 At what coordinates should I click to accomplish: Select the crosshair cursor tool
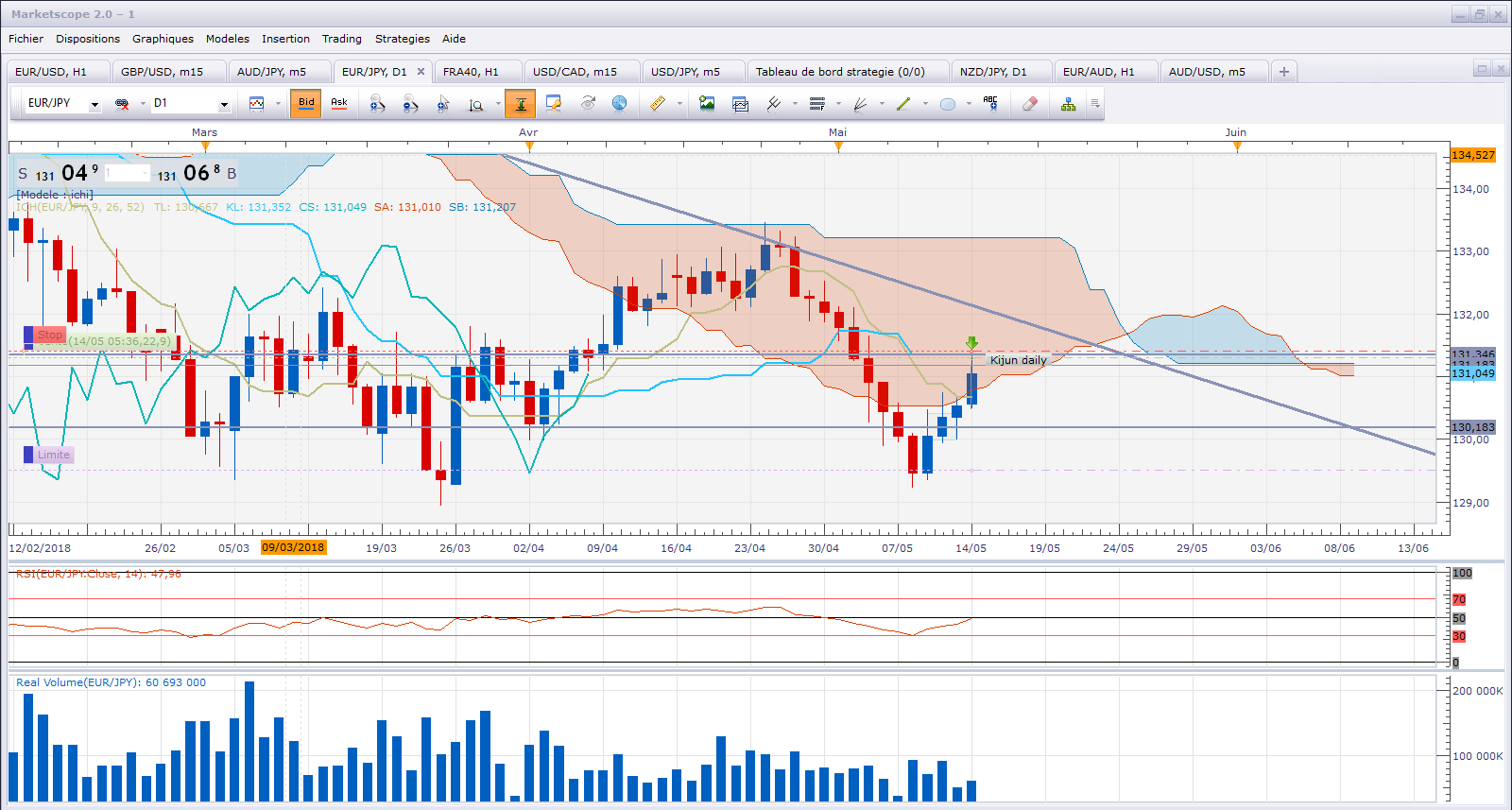coord(443,104)
